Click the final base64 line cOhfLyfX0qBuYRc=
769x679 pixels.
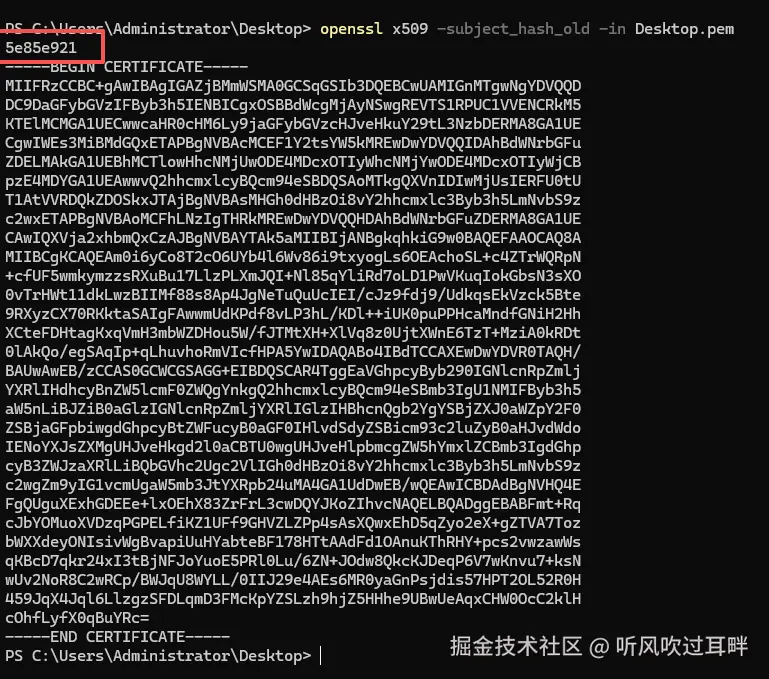77,618
